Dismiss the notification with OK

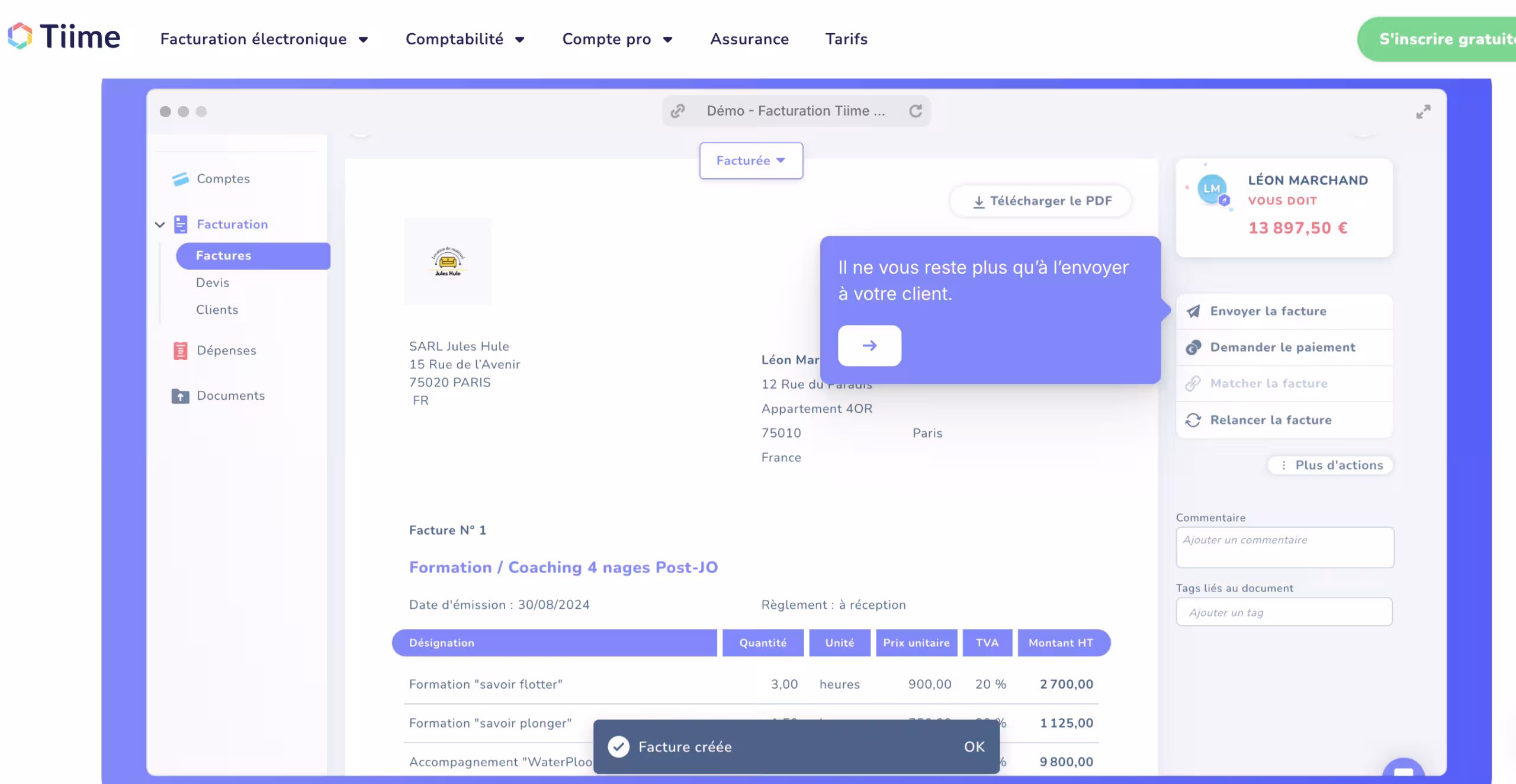[x=974, y=747]
